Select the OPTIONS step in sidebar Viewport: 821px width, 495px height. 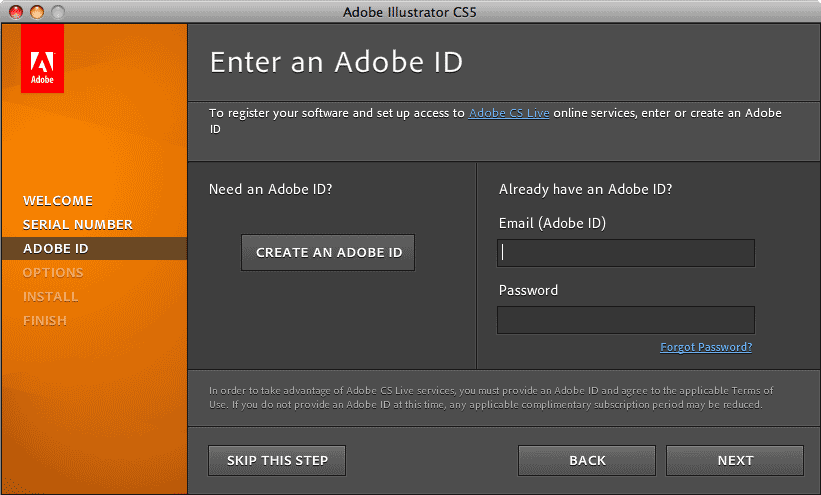(x=53, y=272)
